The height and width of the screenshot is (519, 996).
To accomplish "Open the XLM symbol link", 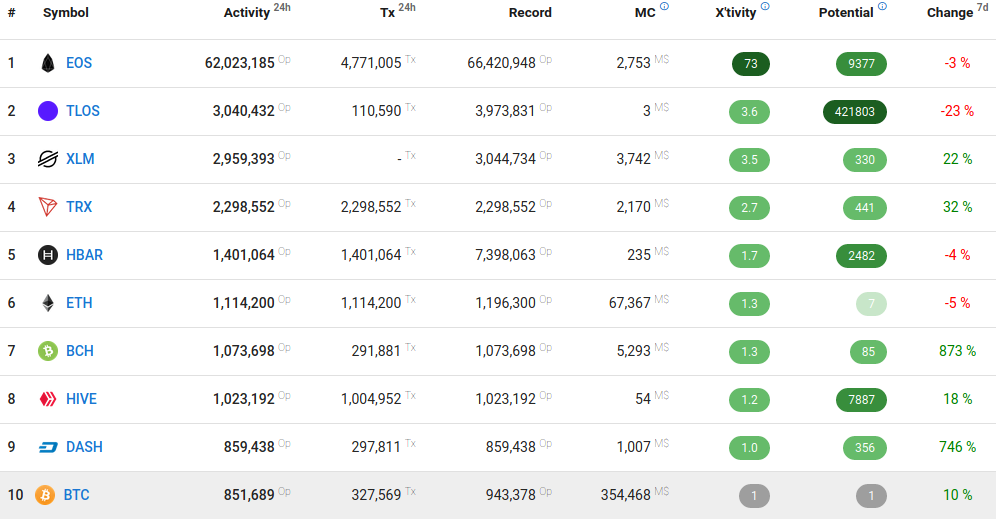I will pyautogui.click(x=80, y=159).
